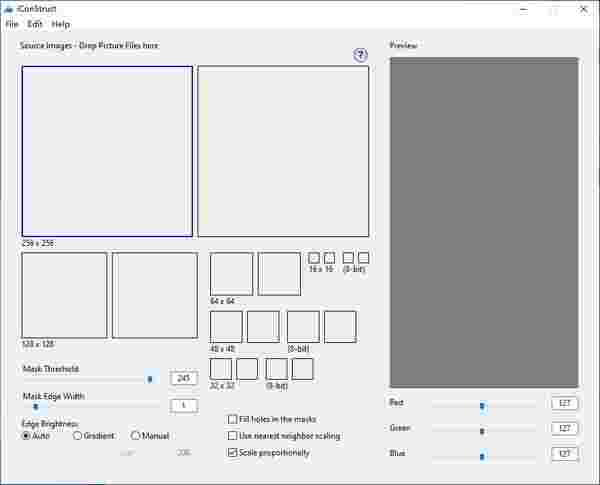The image size is (600, 485).
Task: Close the iConStruct window
Action: pos(583,10)
